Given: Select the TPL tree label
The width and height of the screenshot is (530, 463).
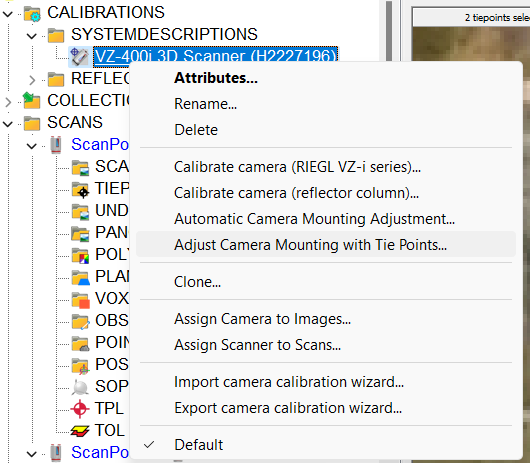Looking at the screenshot, I should pos(109,408).
